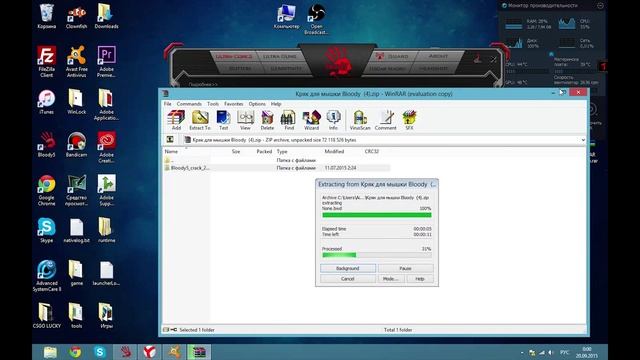Open the Recycle Bin desktop icon

tap(47, 16)
